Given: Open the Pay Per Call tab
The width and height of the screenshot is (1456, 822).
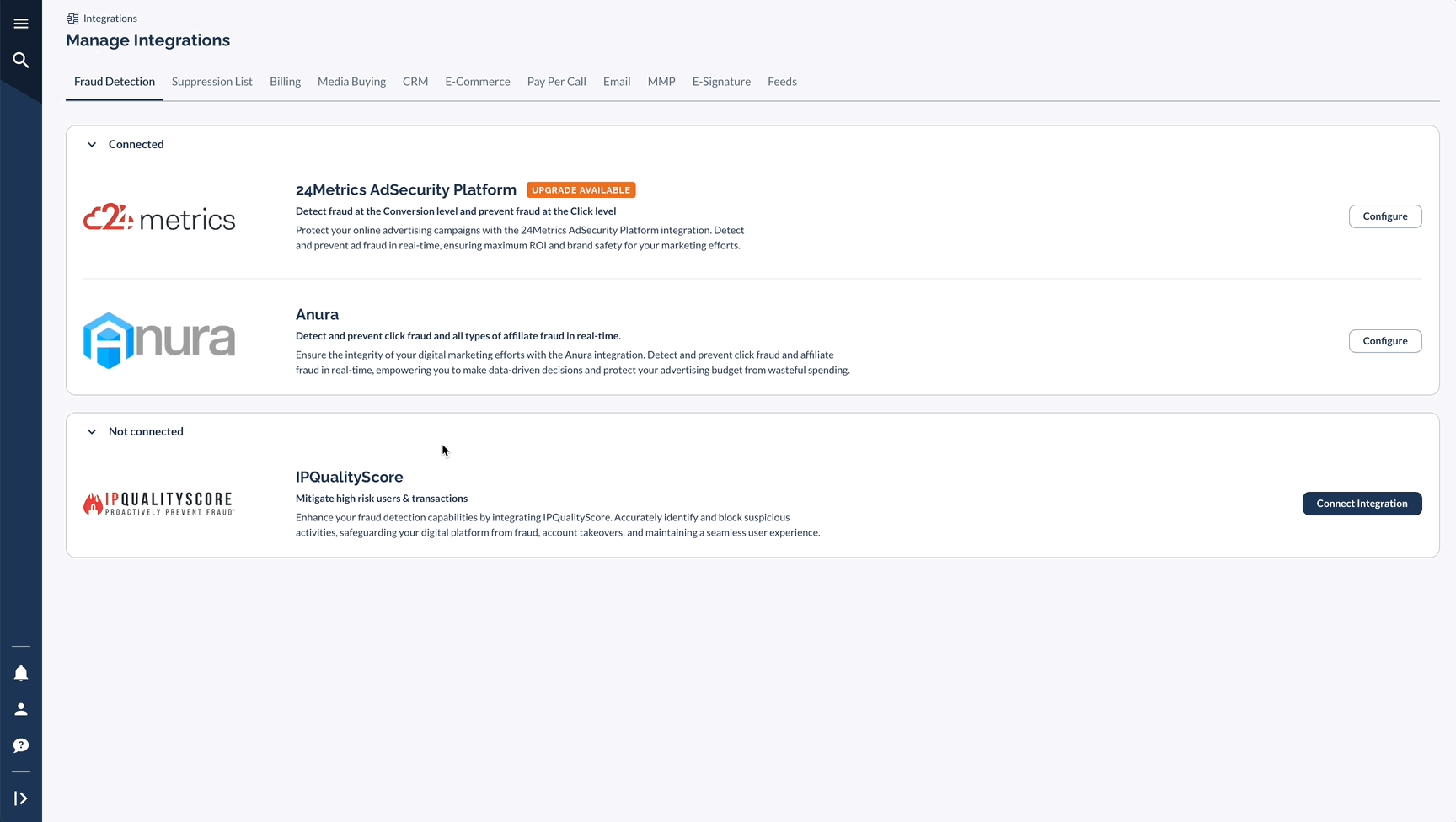Looking at the screenshot, I should [557, 82].
